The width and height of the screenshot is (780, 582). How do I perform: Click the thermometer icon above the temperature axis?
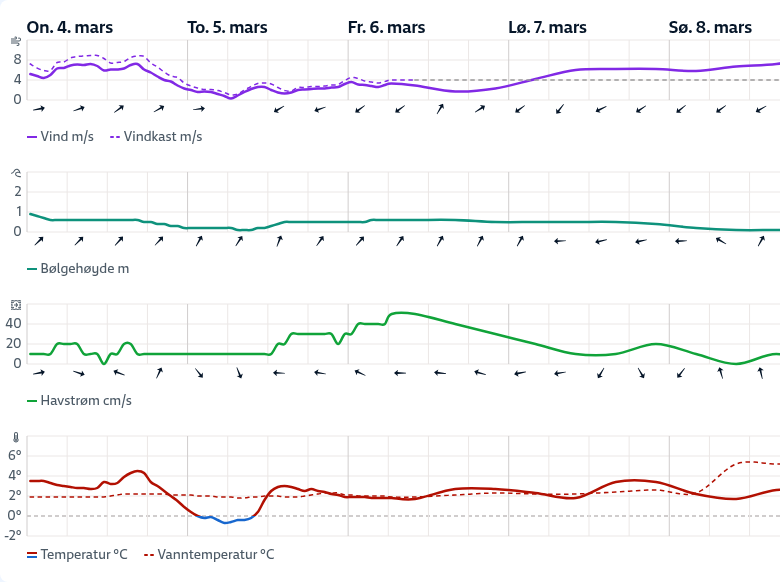click(x=15, y=437)
